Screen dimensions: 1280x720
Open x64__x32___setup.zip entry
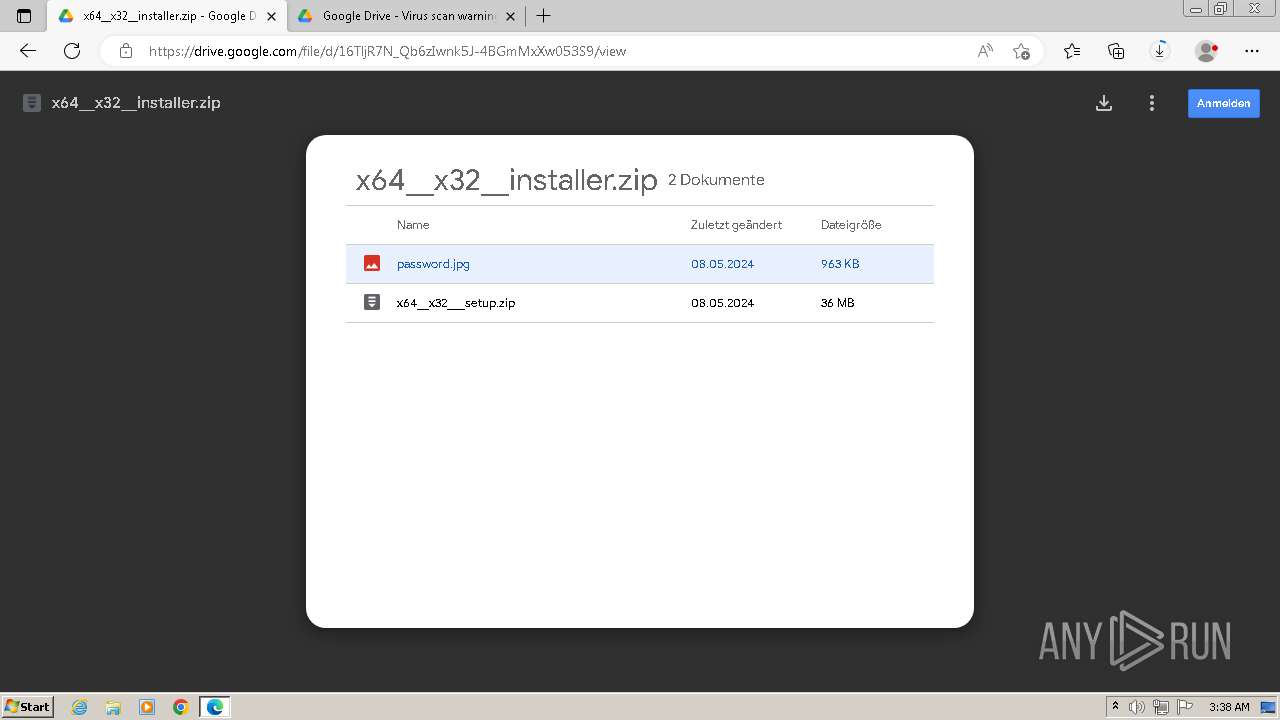click(x=640, y=303)
